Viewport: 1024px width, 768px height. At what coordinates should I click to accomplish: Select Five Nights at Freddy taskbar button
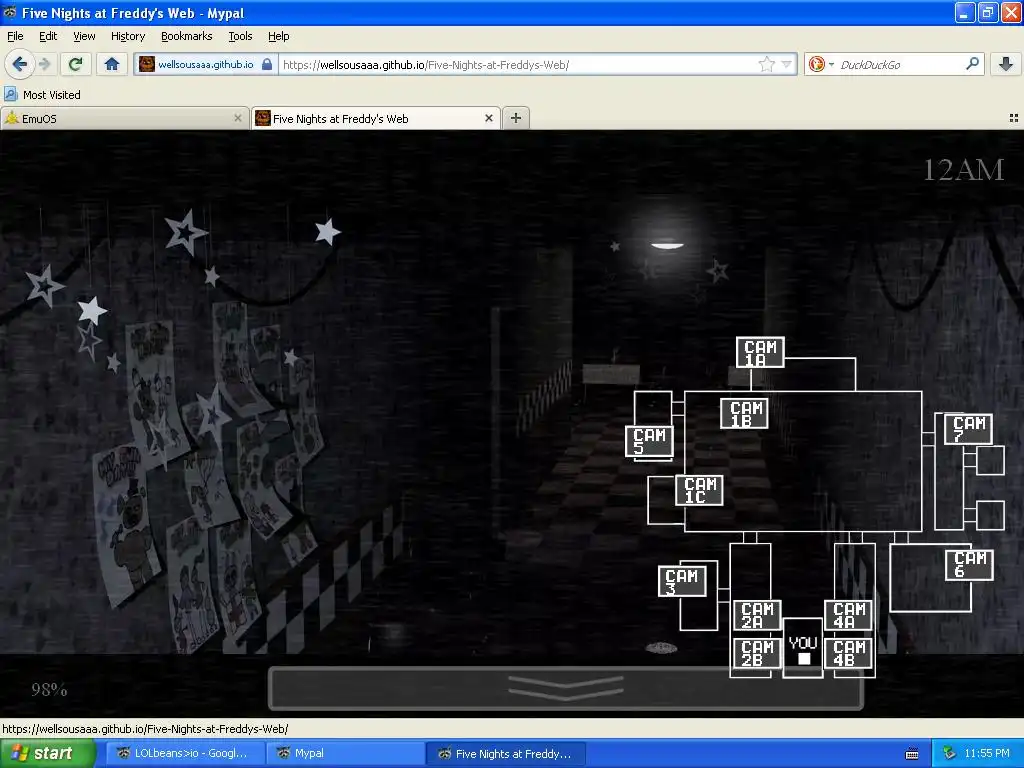[x=506, y=754]
